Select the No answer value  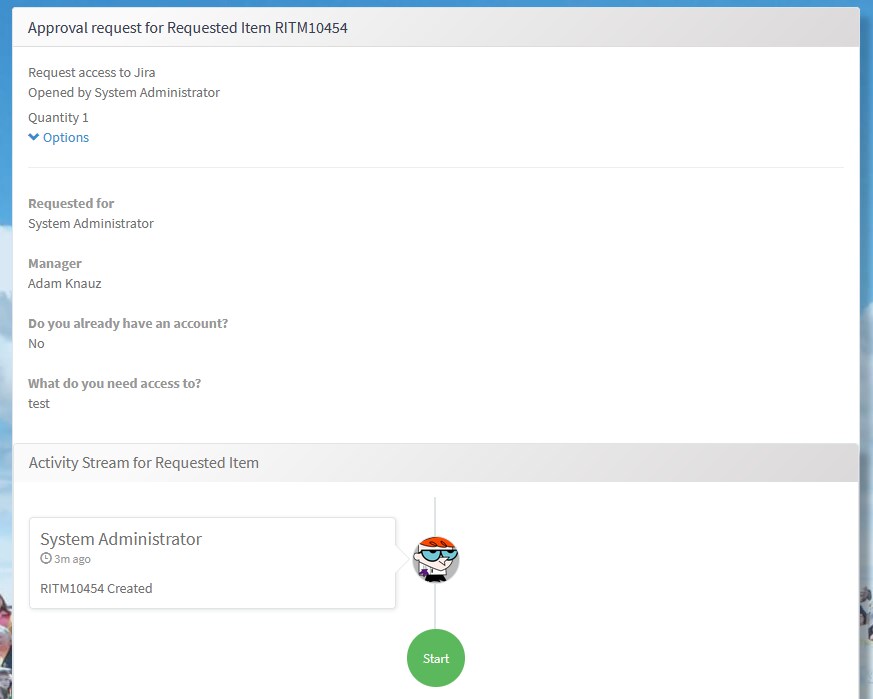coord(37,343)
